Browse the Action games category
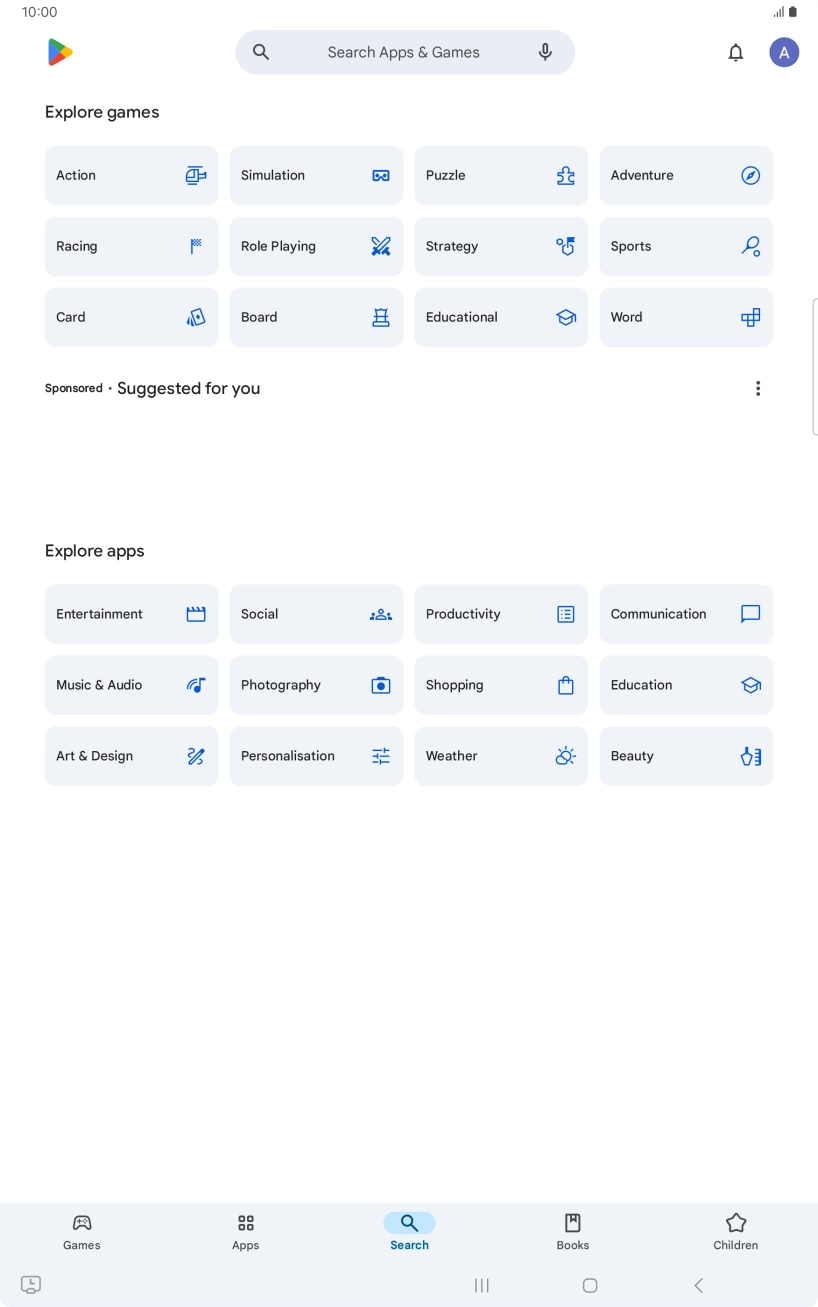 (131, 175)
